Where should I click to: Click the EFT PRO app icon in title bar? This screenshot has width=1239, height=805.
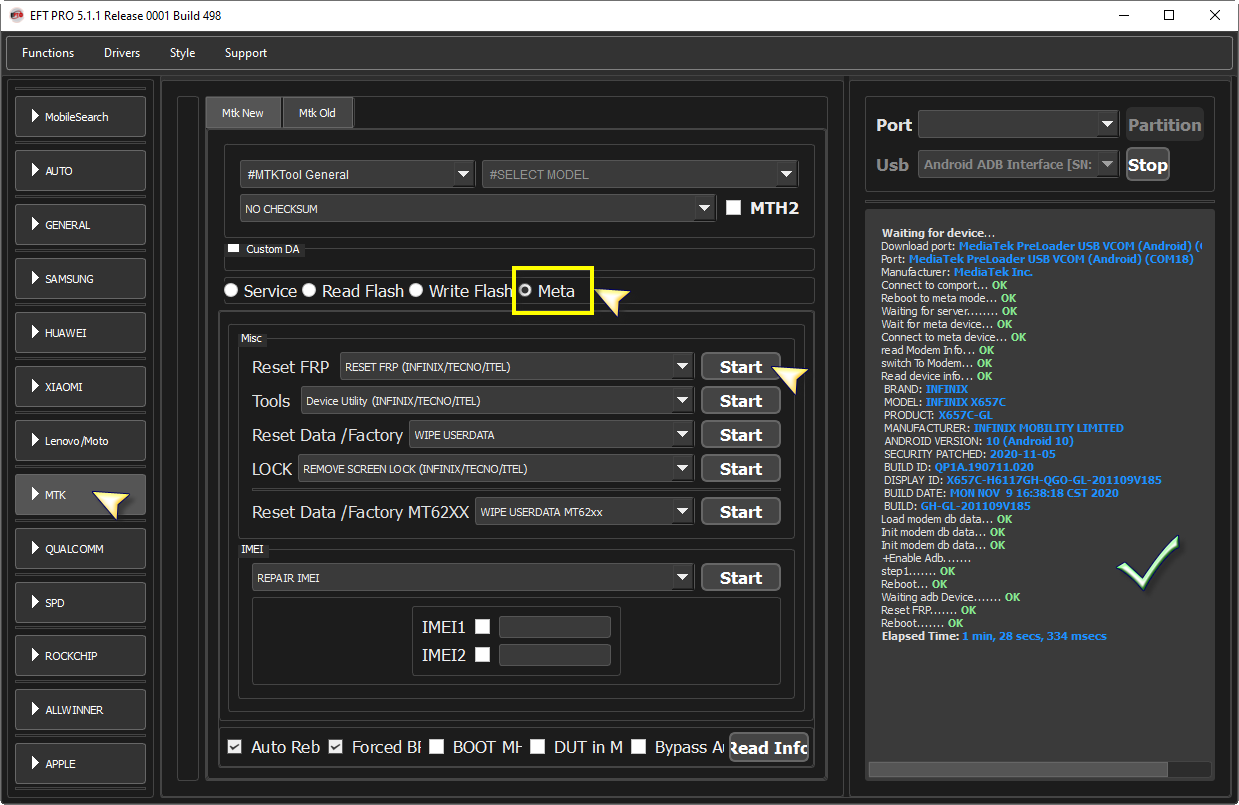click(x=16, y=16)
